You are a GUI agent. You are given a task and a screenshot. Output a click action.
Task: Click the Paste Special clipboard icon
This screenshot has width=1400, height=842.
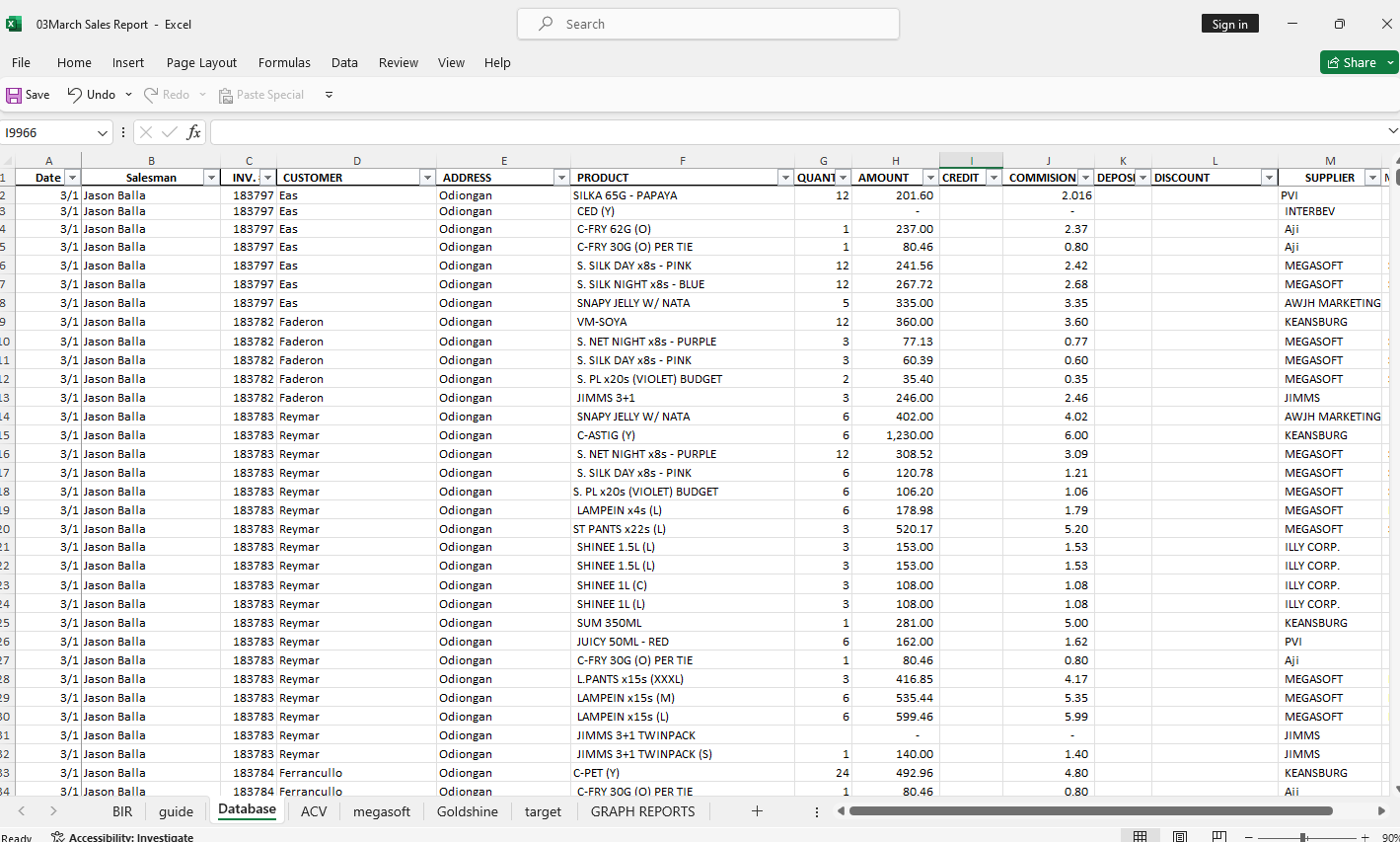pos(226,96)
